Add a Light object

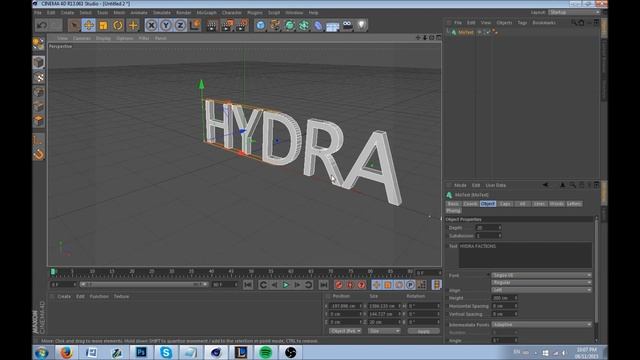click(362, 25)
